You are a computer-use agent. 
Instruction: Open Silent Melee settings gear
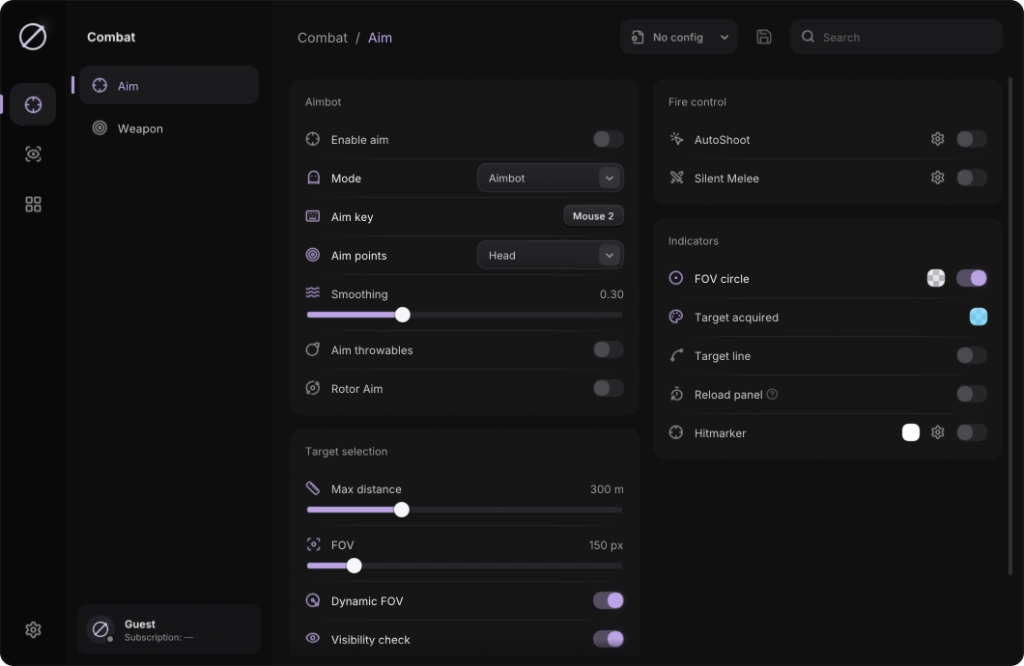[937, 178]
